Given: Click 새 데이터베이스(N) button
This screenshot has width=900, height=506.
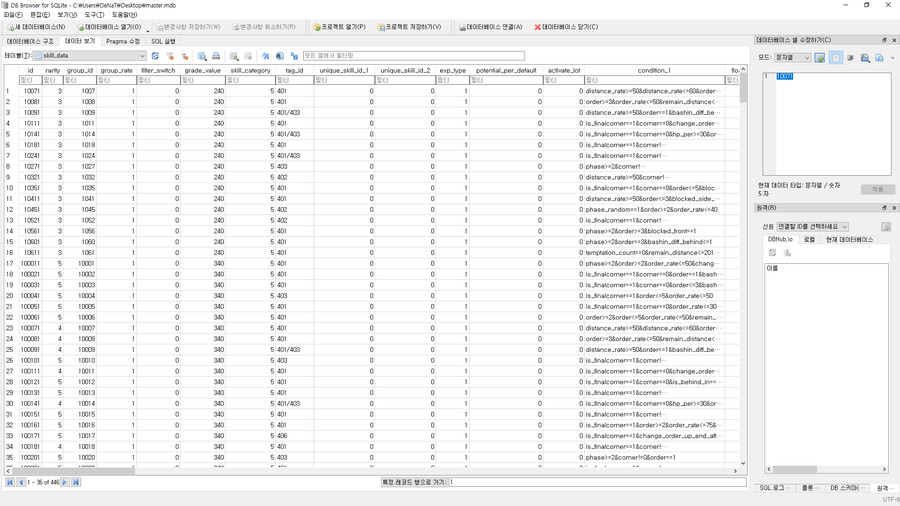Looking at the screenshot, I should click(36, 27).
